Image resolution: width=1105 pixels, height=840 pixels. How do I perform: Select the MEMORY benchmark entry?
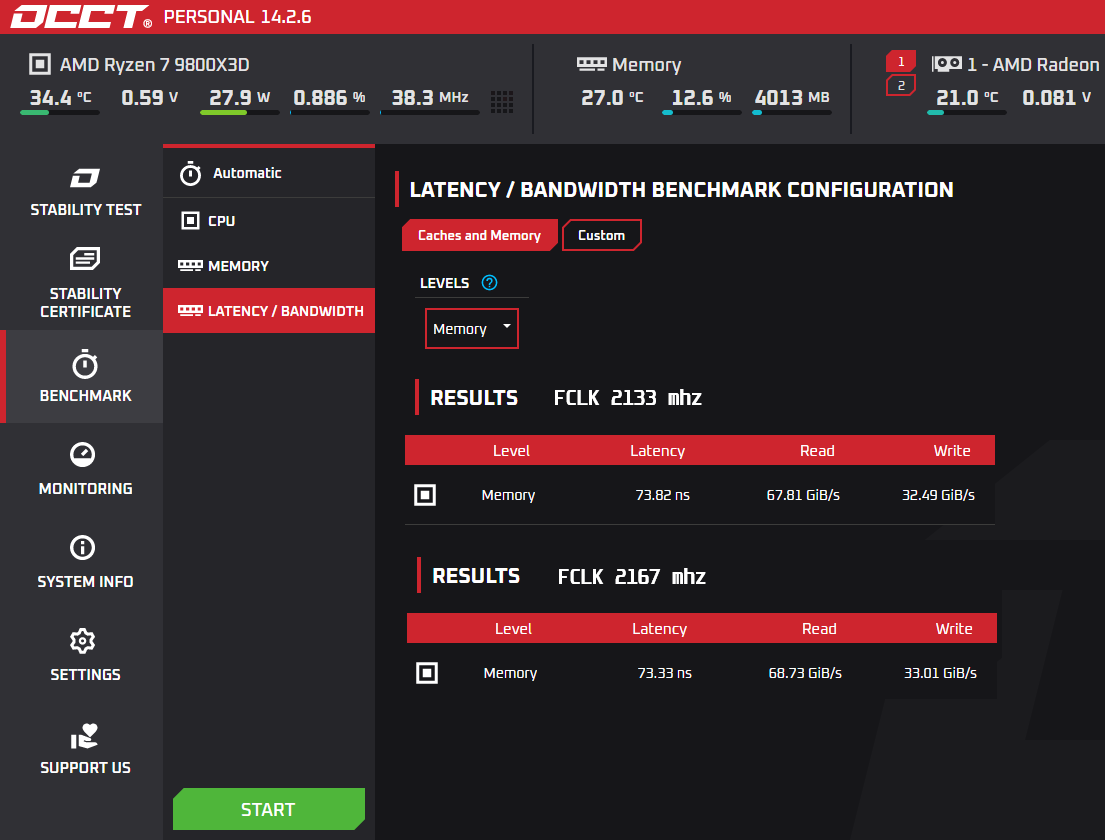coord(268,266)
